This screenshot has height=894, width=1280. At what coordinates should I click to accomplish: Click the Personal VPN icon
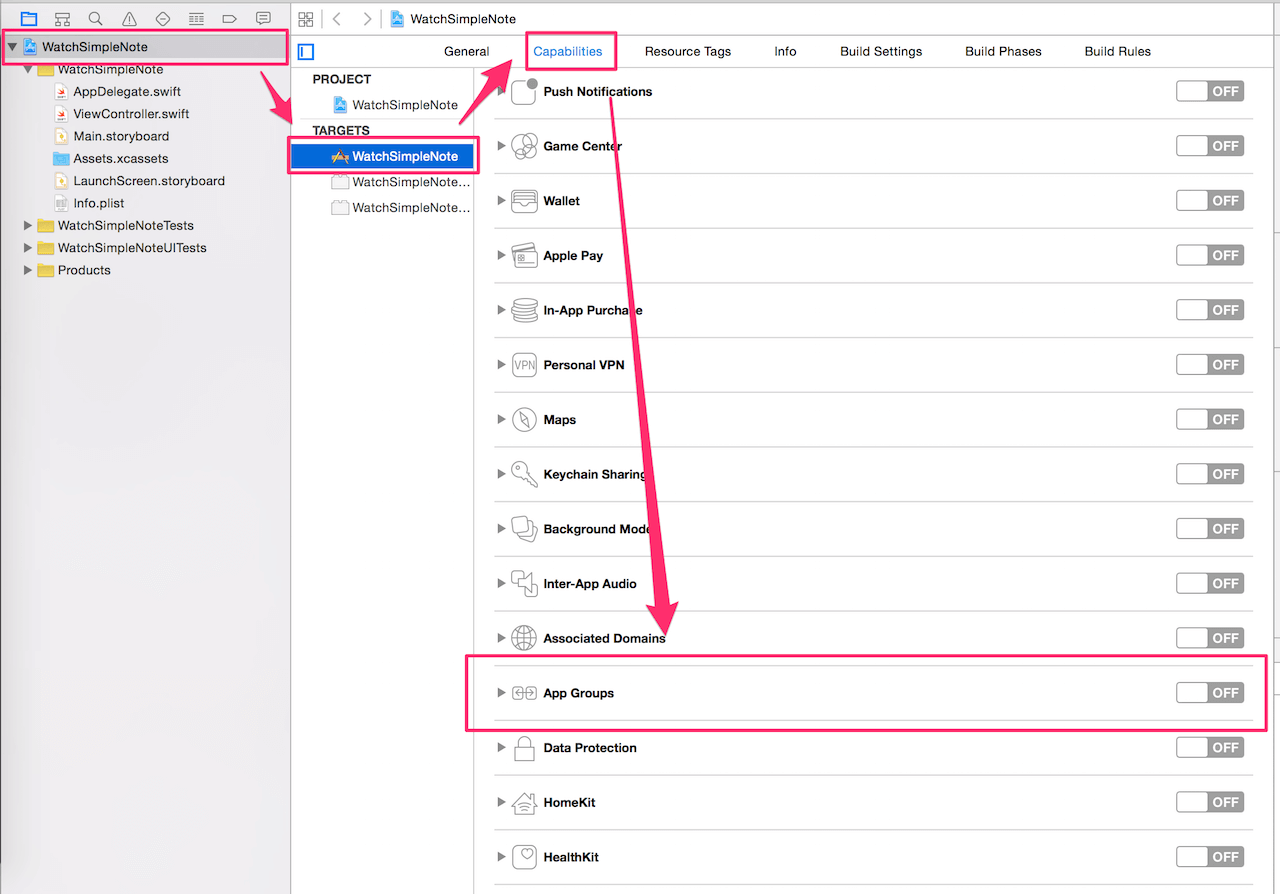tap(525, 365)
